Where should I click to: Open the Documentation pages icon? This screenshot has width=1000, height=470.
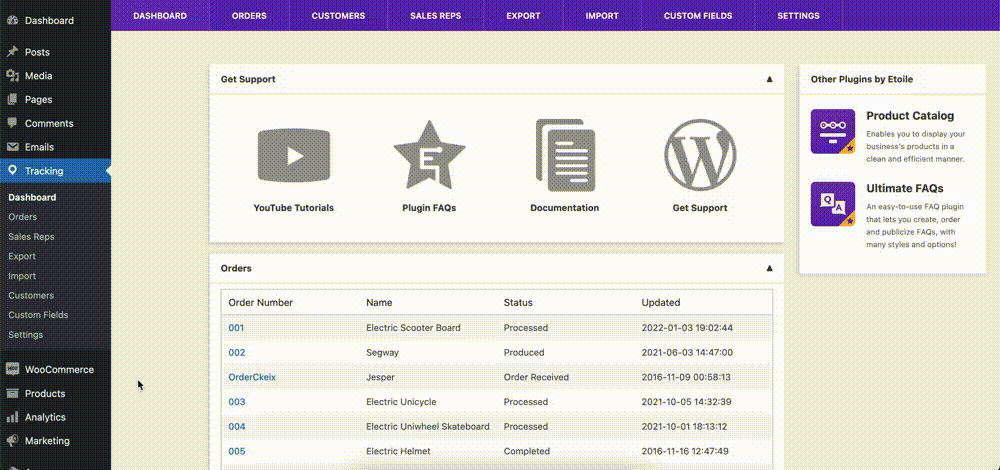(565, 155)
